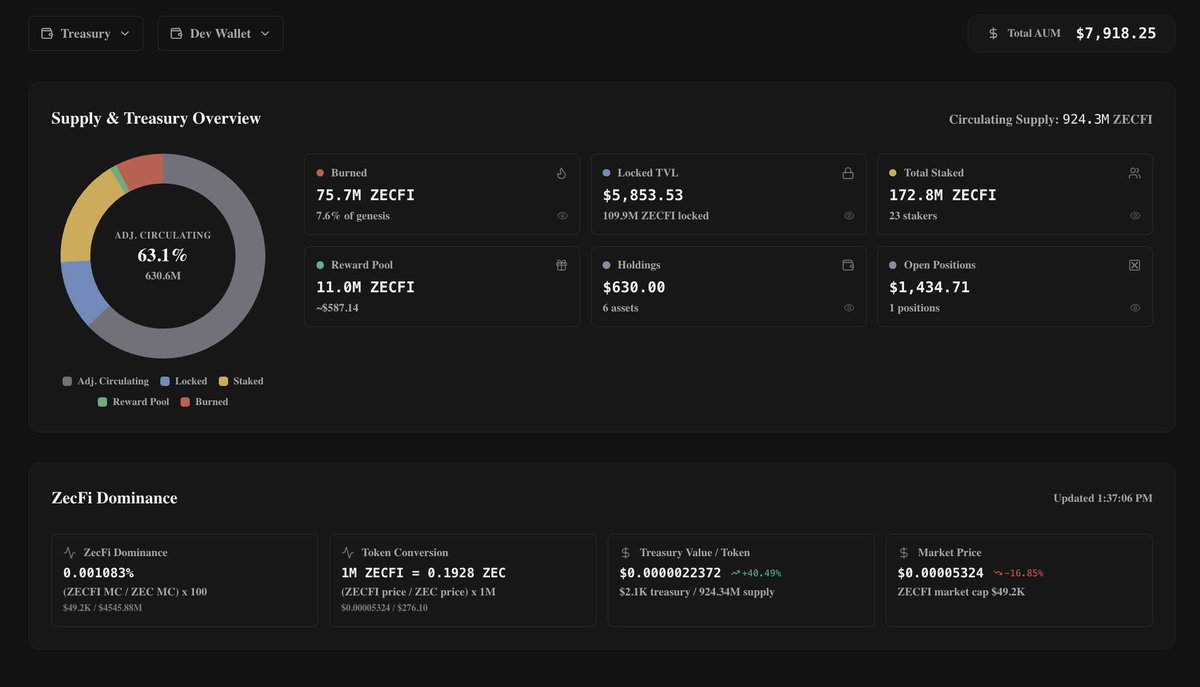Click the red trend-down icon near -16.85%
This screenshot has height=687, width=1200.
point(997,573)
